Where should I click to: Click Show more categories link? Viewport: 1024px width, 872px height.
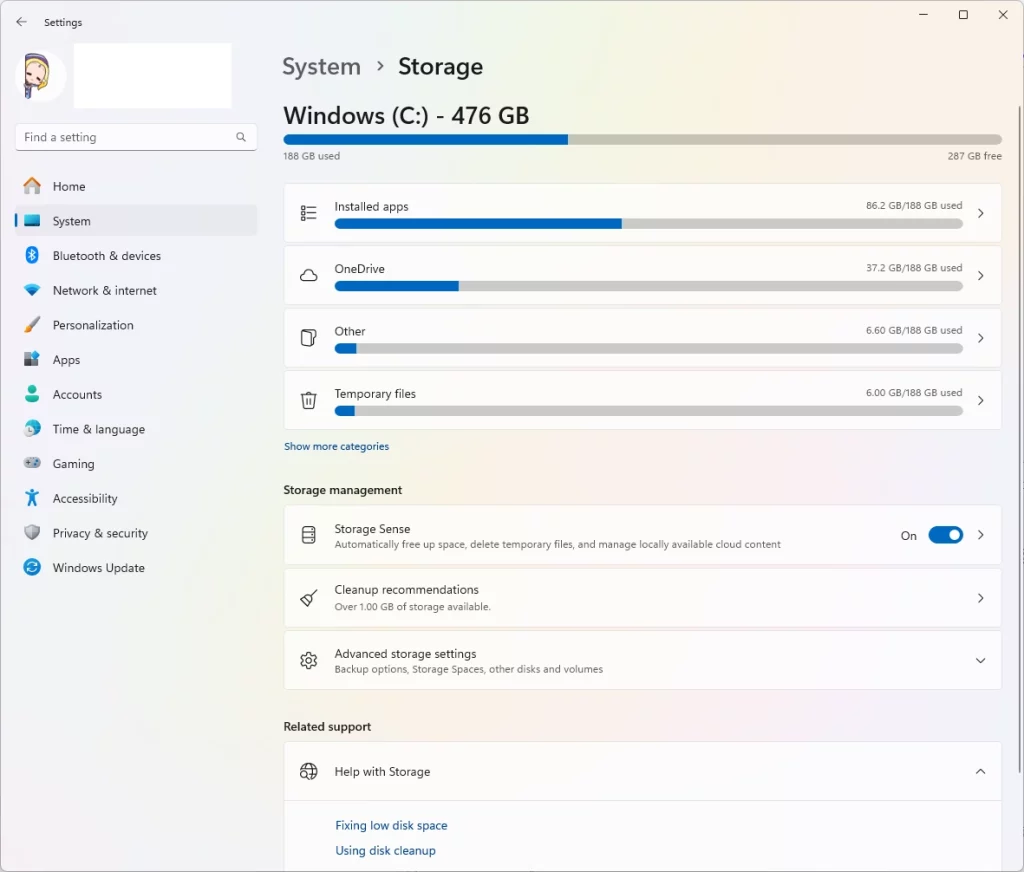pyautogui.click(x=336, y=446)
